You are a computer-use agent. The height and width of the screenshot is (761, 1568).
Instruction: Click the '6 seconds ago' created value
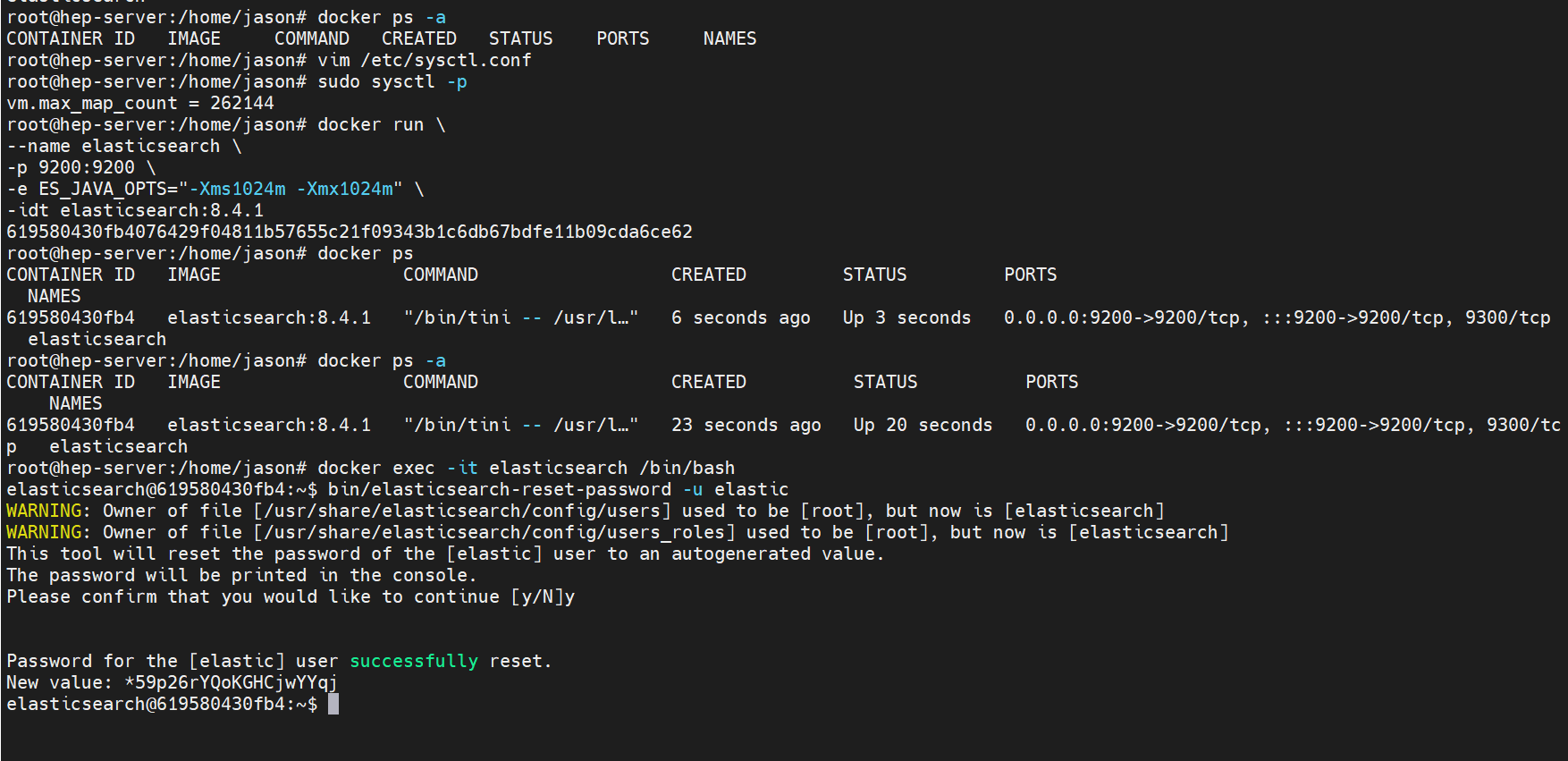click(x=740, y=317)
